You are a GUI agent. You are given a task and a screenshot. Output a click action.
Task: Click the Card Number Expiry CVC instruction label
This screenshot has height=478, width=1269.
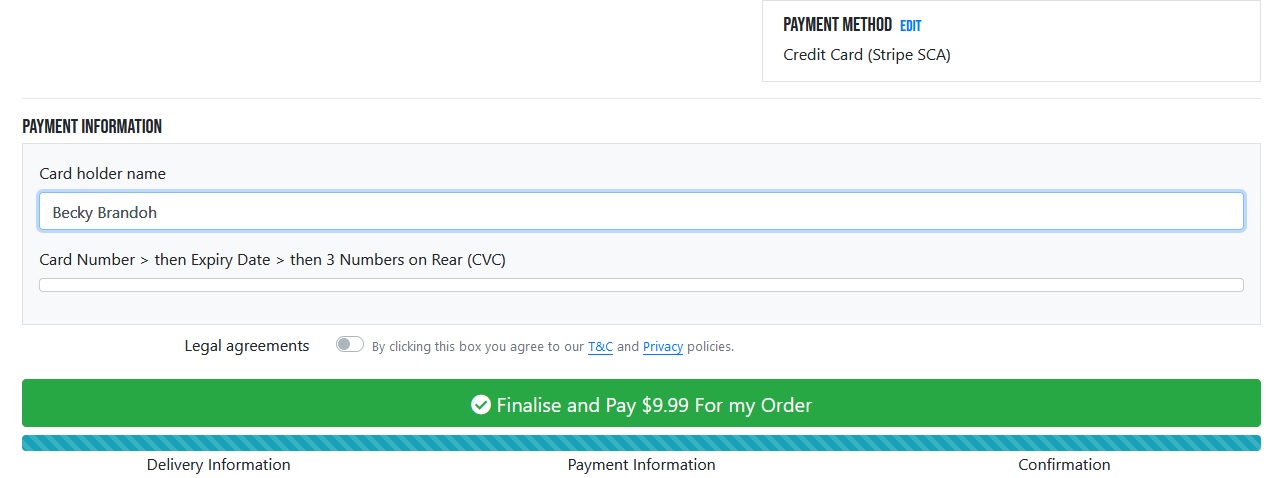(x=272, y=260)
